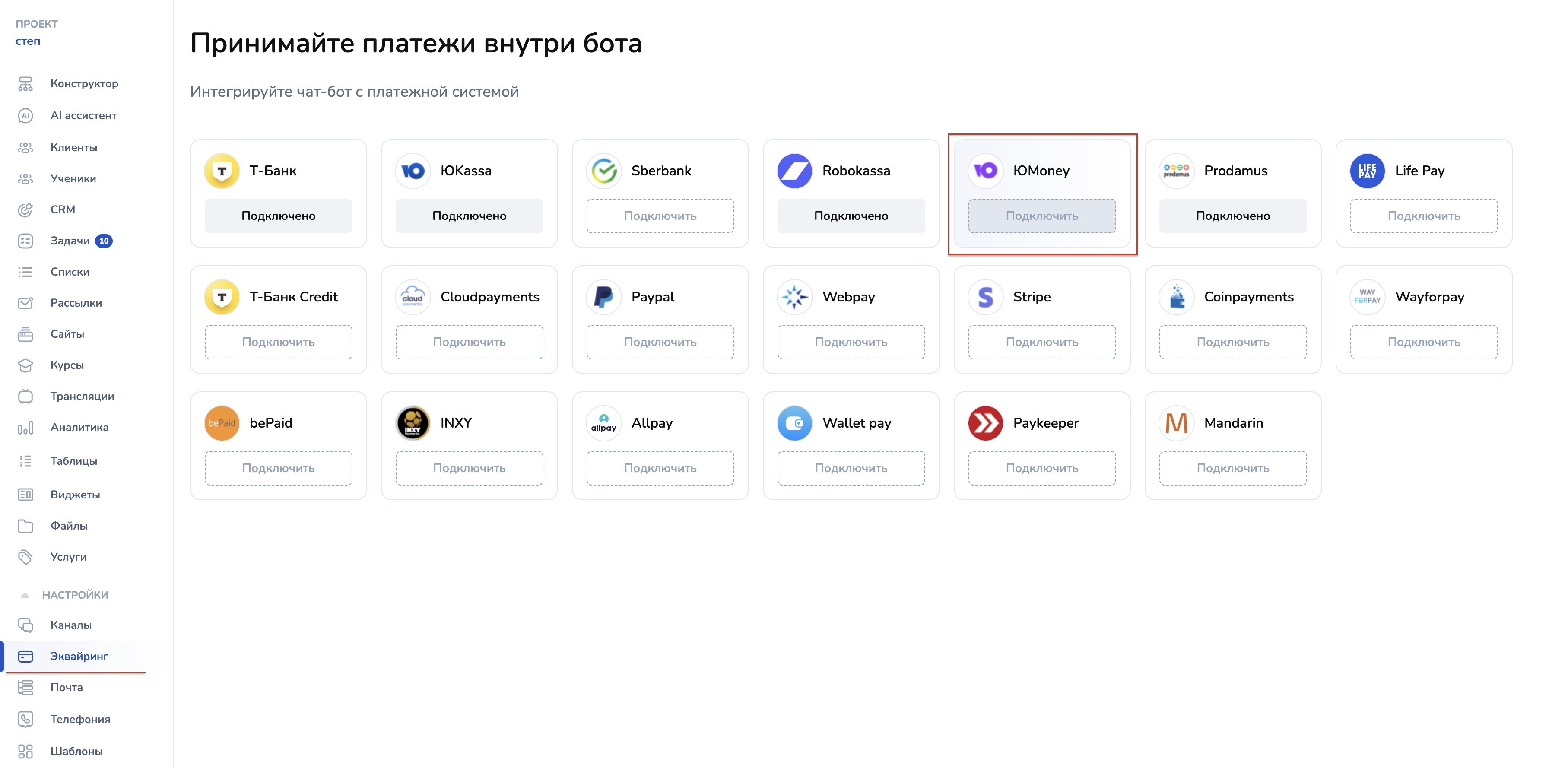Click the Paykeeper red arrows icon
The width and height of the screenshot is (1568, 768).
click(985, 423)
